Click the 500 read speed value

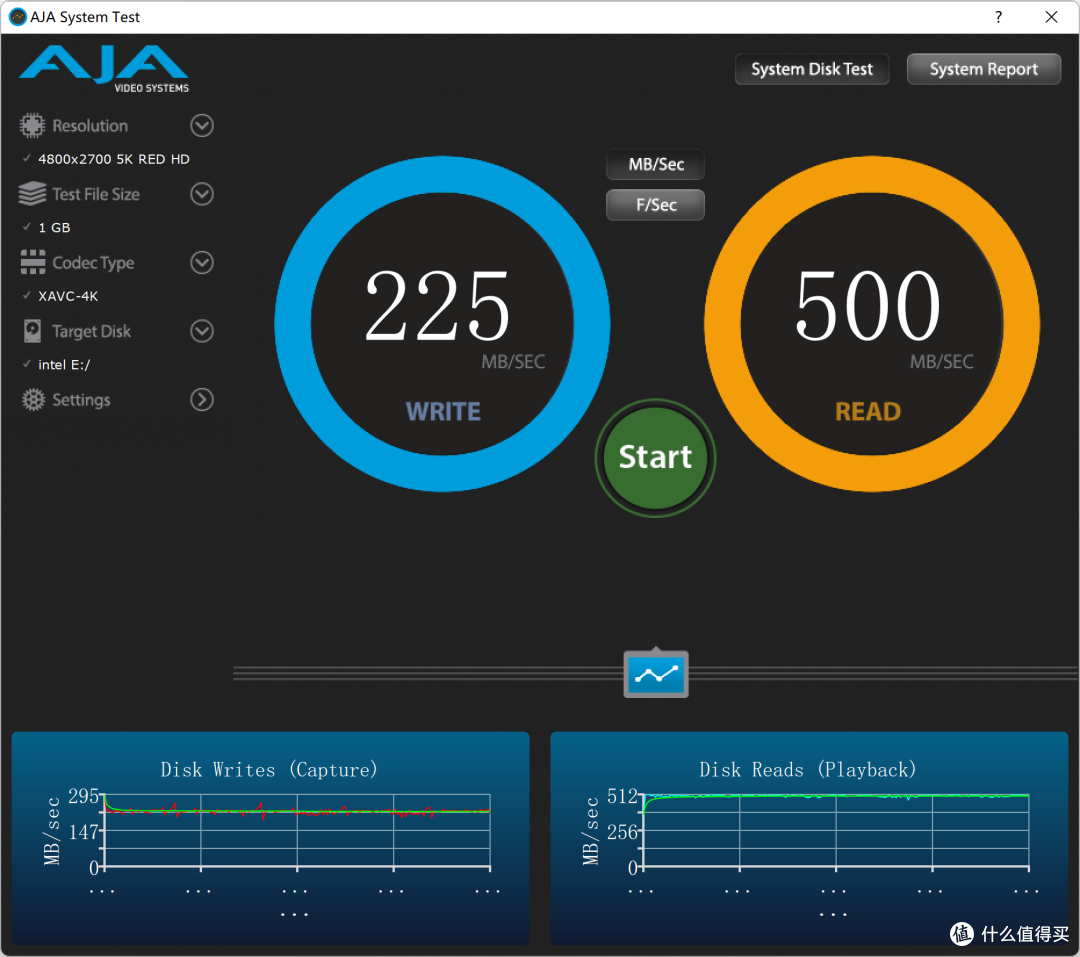click(868, 305)
